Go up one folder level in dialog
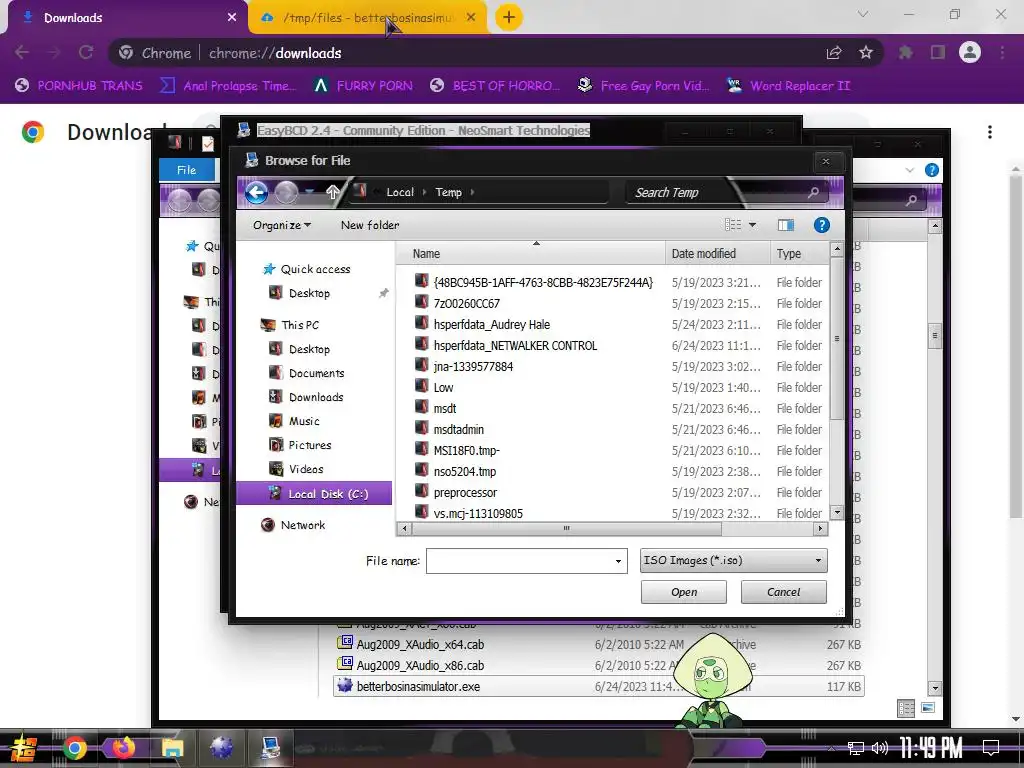Screen dimensions: 1024x768 332,192
